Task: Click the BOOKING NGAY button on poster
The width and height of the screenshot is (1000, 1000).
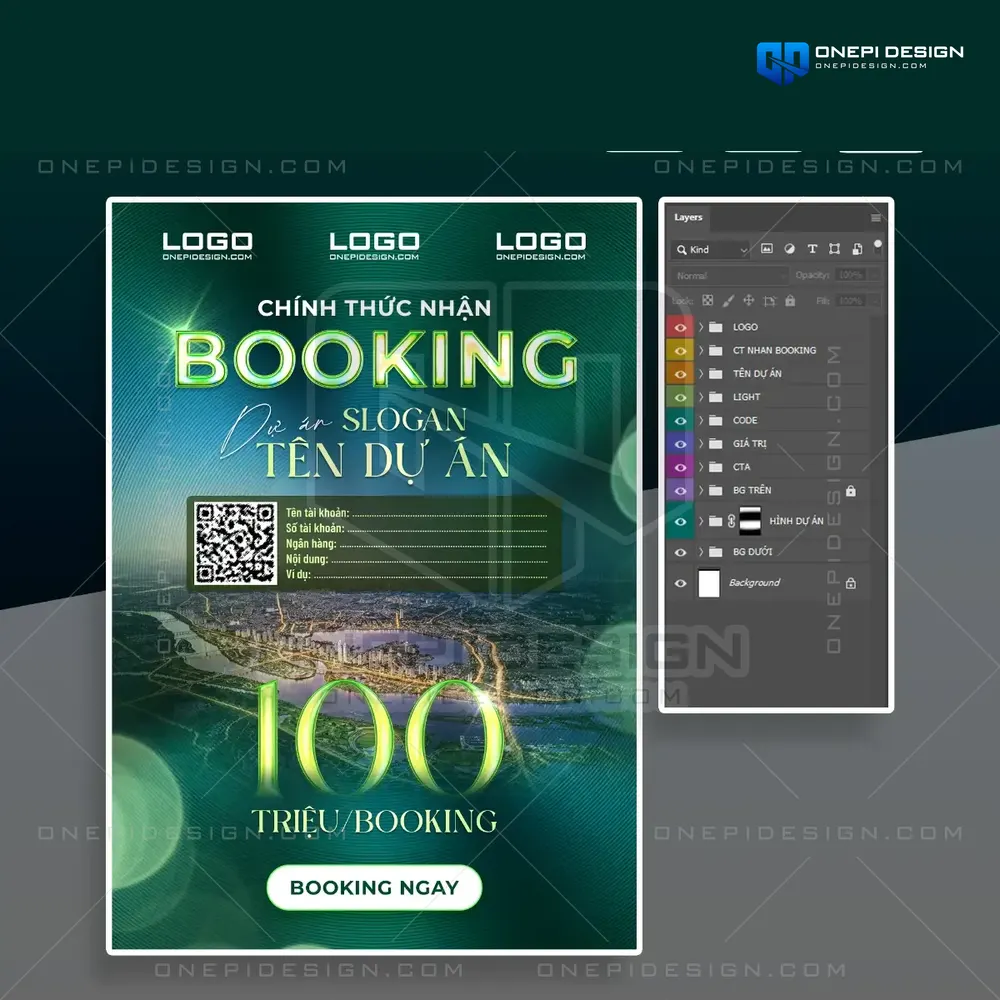Action: point(374,887)
